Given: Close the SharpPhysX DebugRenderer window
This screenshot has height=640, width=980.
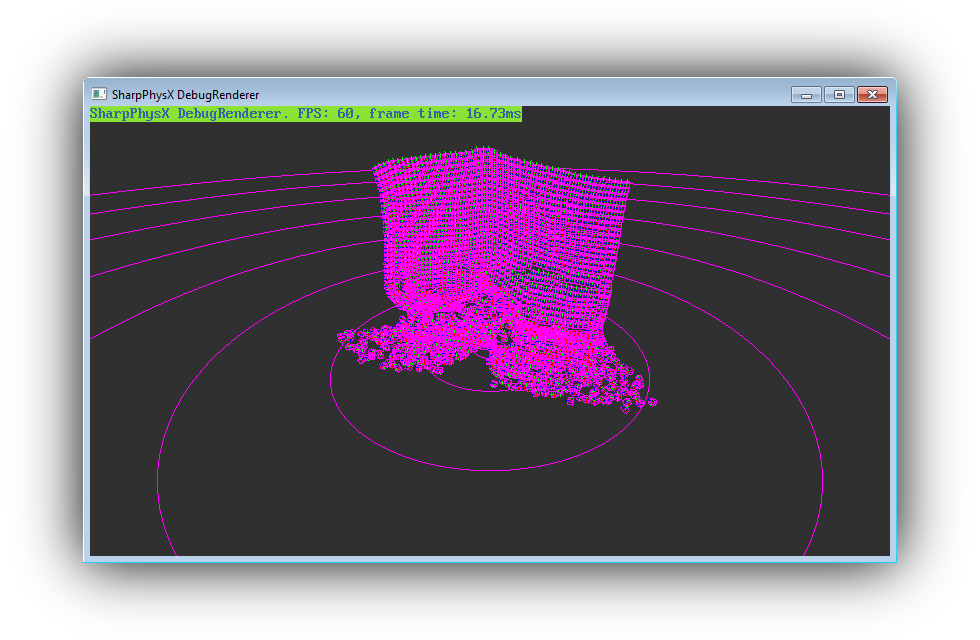Looking at the screenshot, I should coord(872,94).
